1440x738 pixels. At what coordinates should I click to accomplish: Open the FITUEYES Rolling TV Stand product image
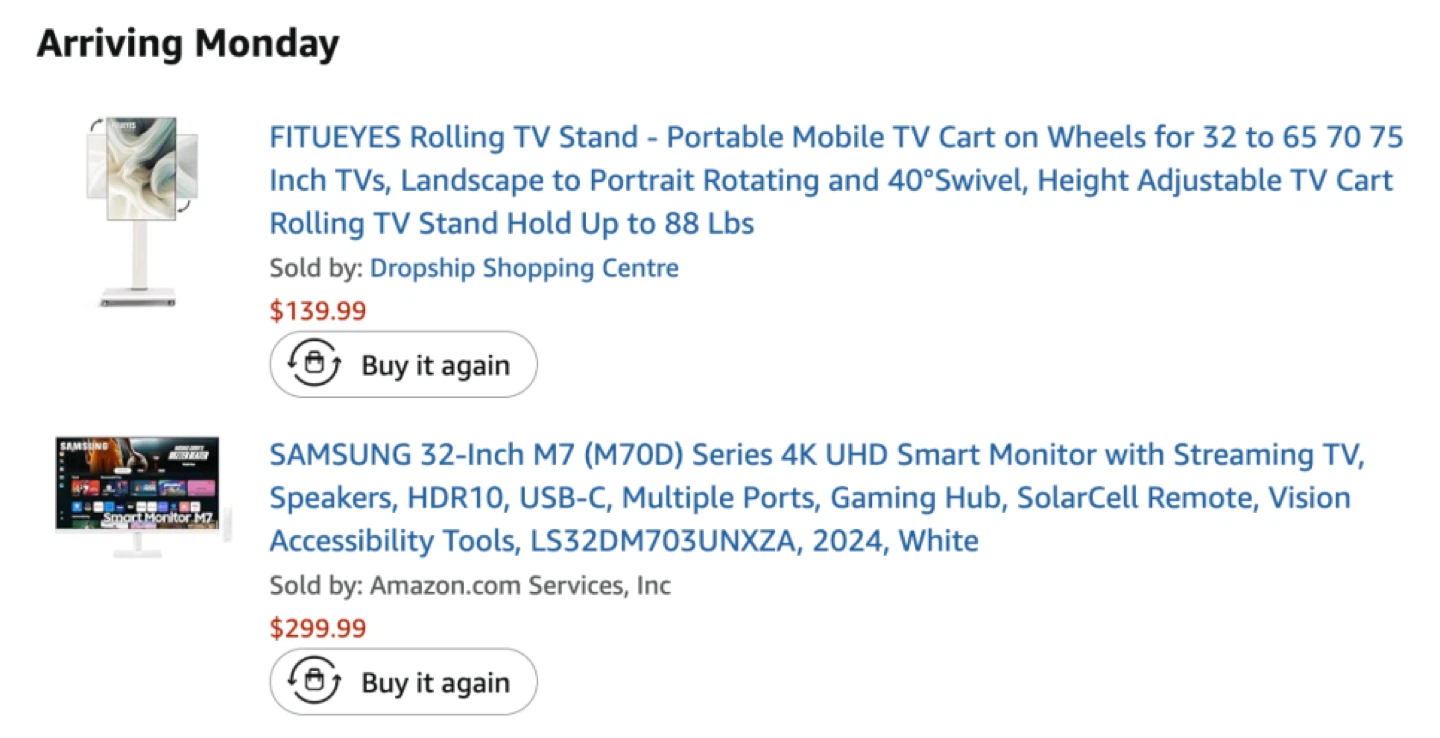[140, 210]
